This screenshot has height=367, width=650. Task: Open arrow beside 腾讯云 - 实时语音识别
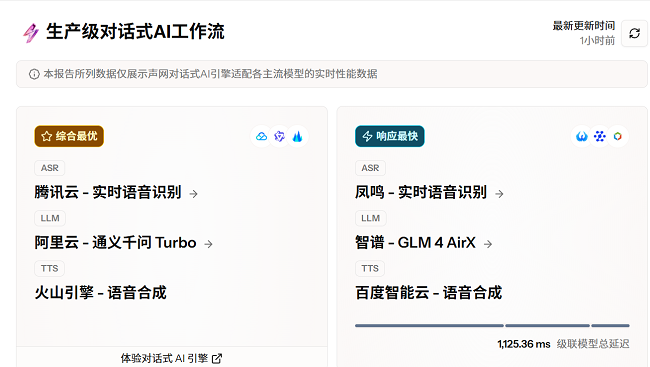194,194
